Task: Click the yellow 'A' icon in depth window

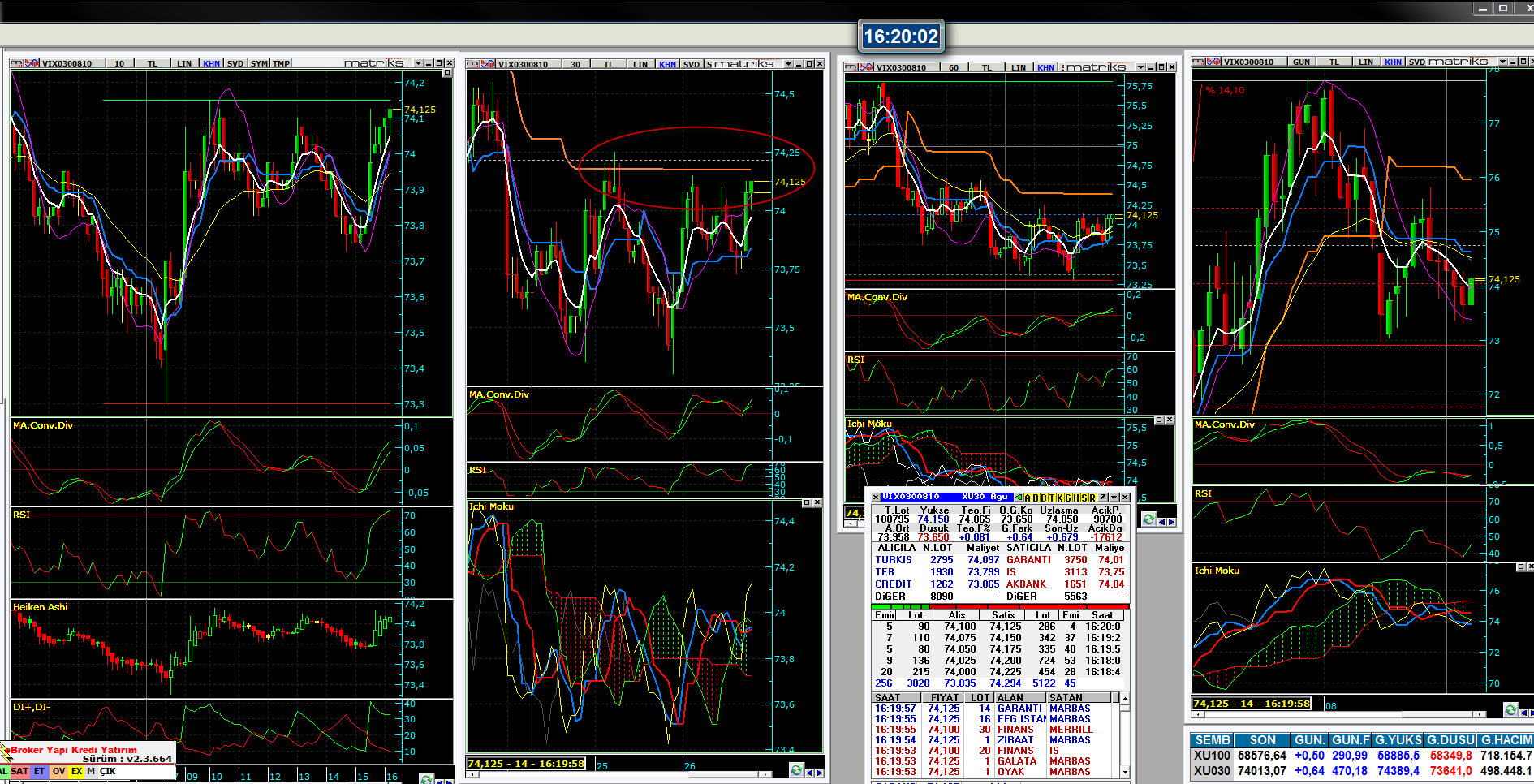Action: [x=1028, y=498]
